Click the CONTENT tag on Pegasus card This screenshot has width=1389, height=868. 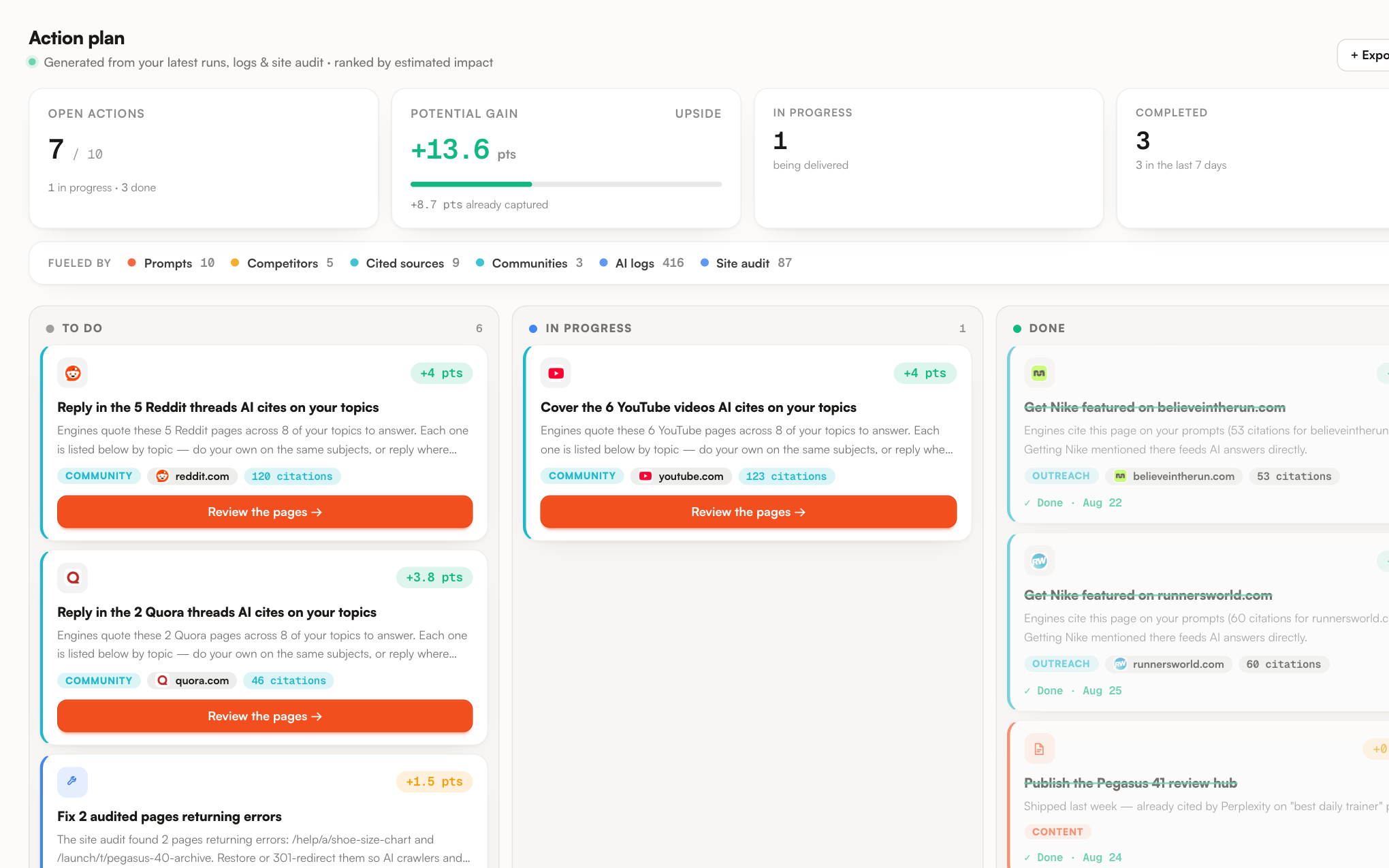[1057, 831]
